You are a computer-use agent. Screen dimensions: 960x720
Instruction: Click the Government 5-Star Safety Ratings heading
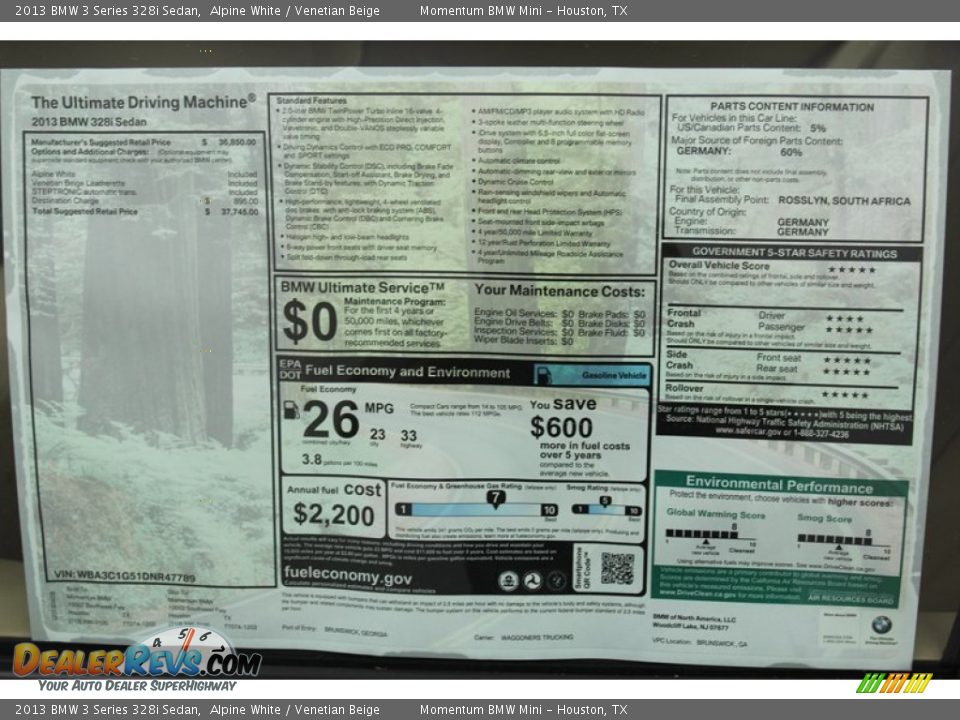pos(793,252)
